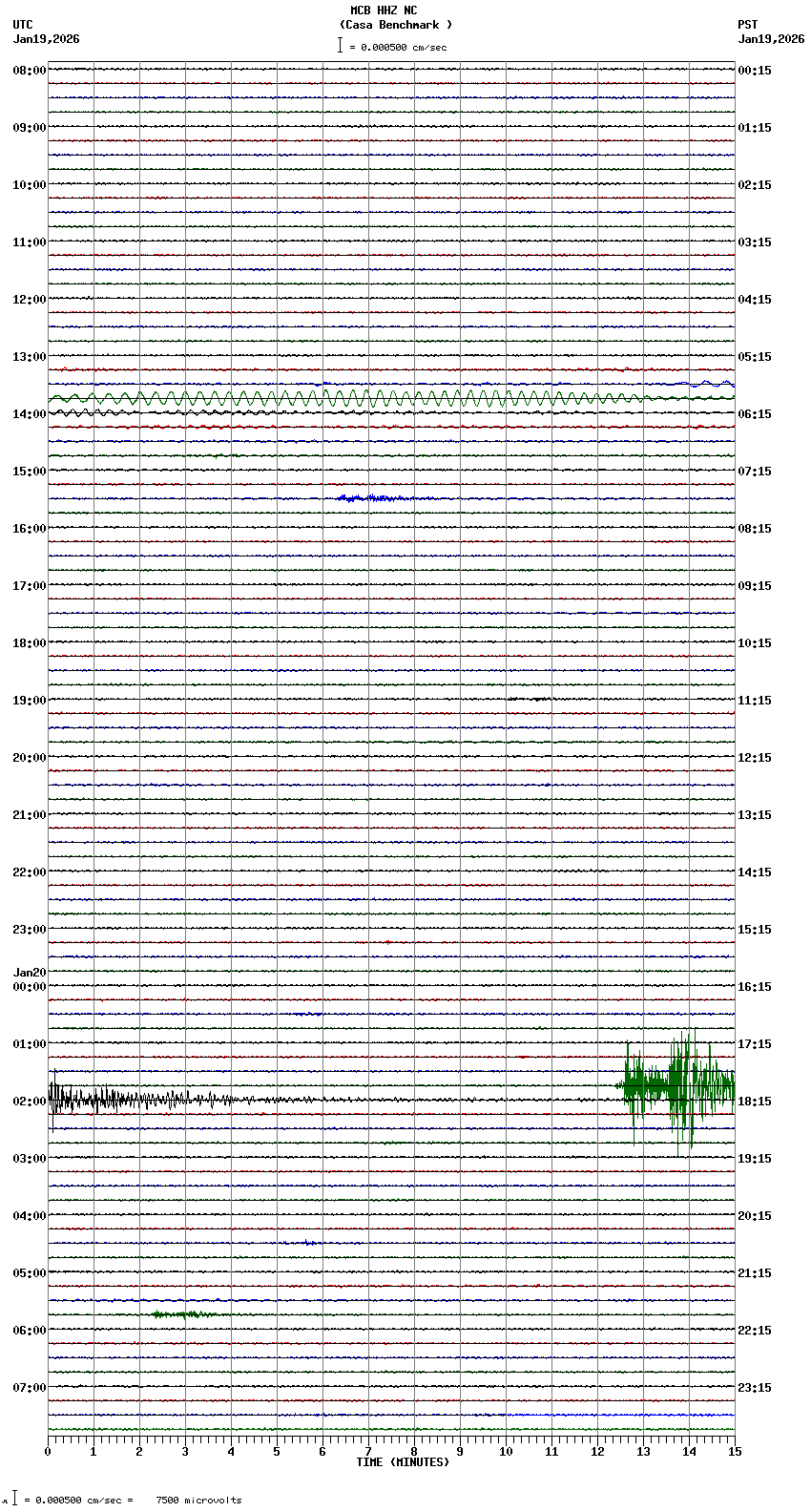The width and height of the screenshot is (811, 1512).
Task: Click the PST time label '00:15'
Action: (x=755, y=71)
